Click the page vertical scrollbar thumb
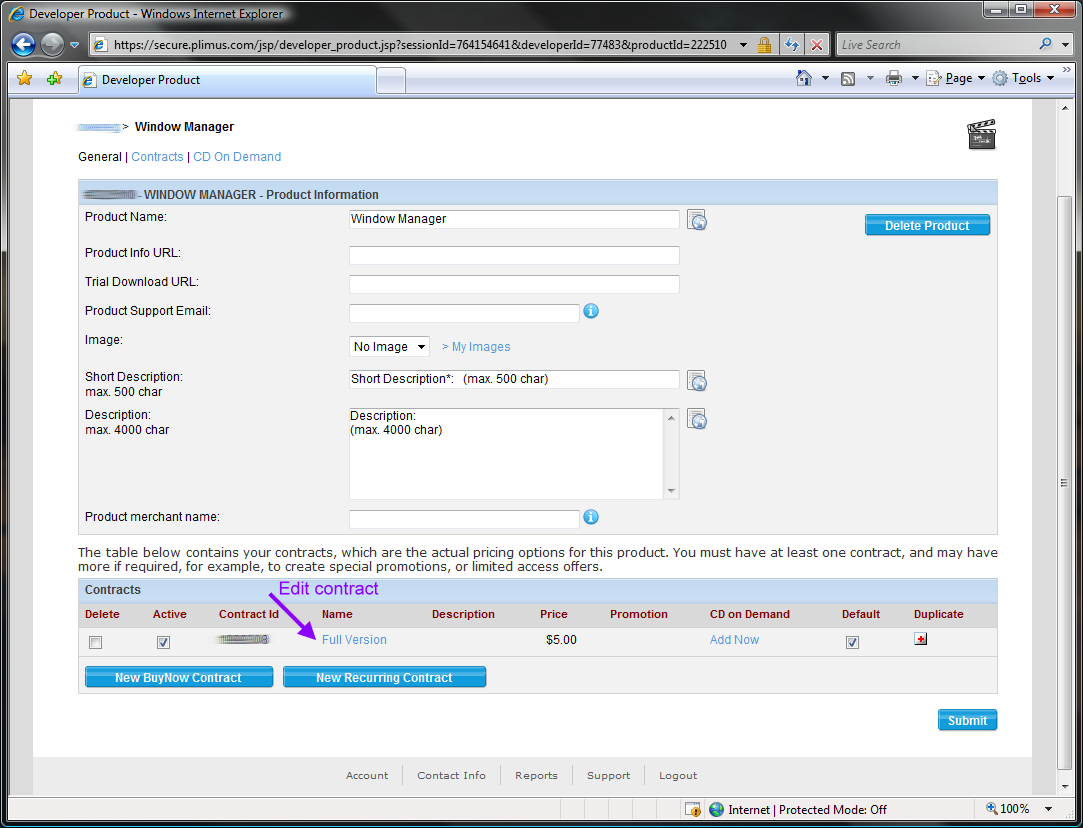 1064,483
